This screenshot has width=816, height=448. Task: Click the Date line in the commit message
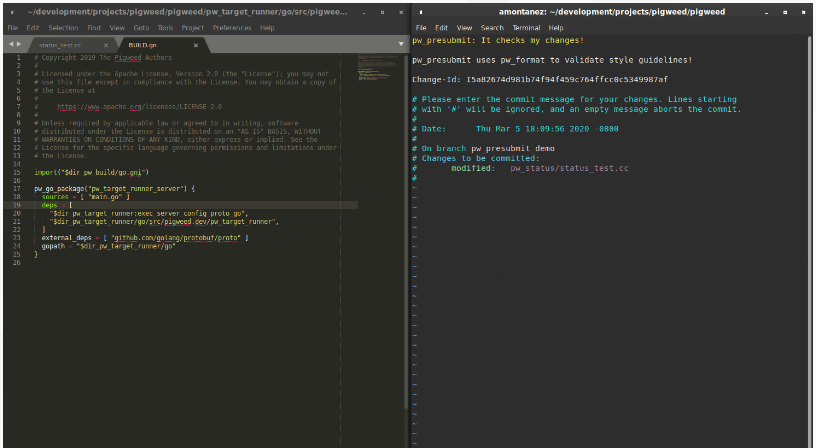(515, 129)
